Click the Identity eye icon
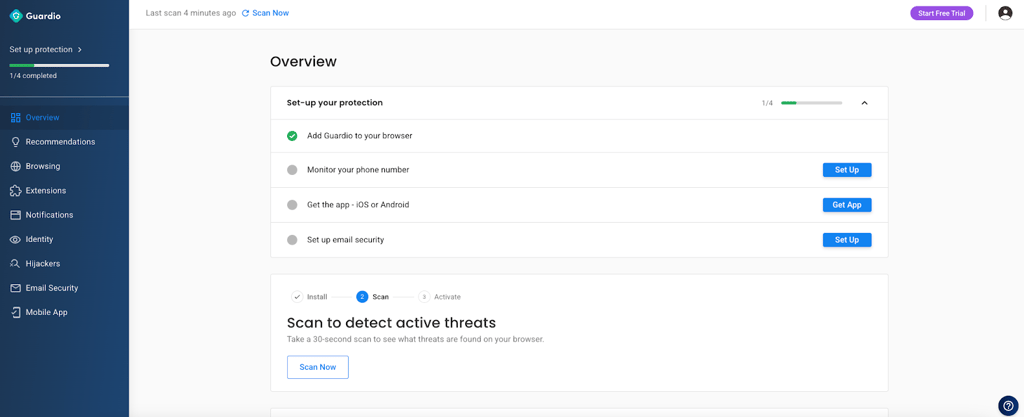This screenshot has height=417, width=1024. pos(16,239)
